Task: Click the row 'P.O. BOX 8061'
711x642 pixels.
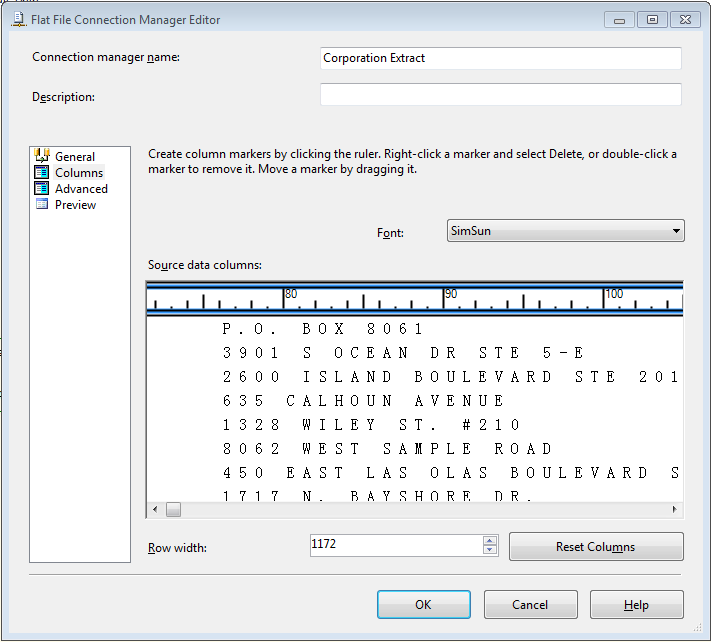Action: click(x=323, y=329)
